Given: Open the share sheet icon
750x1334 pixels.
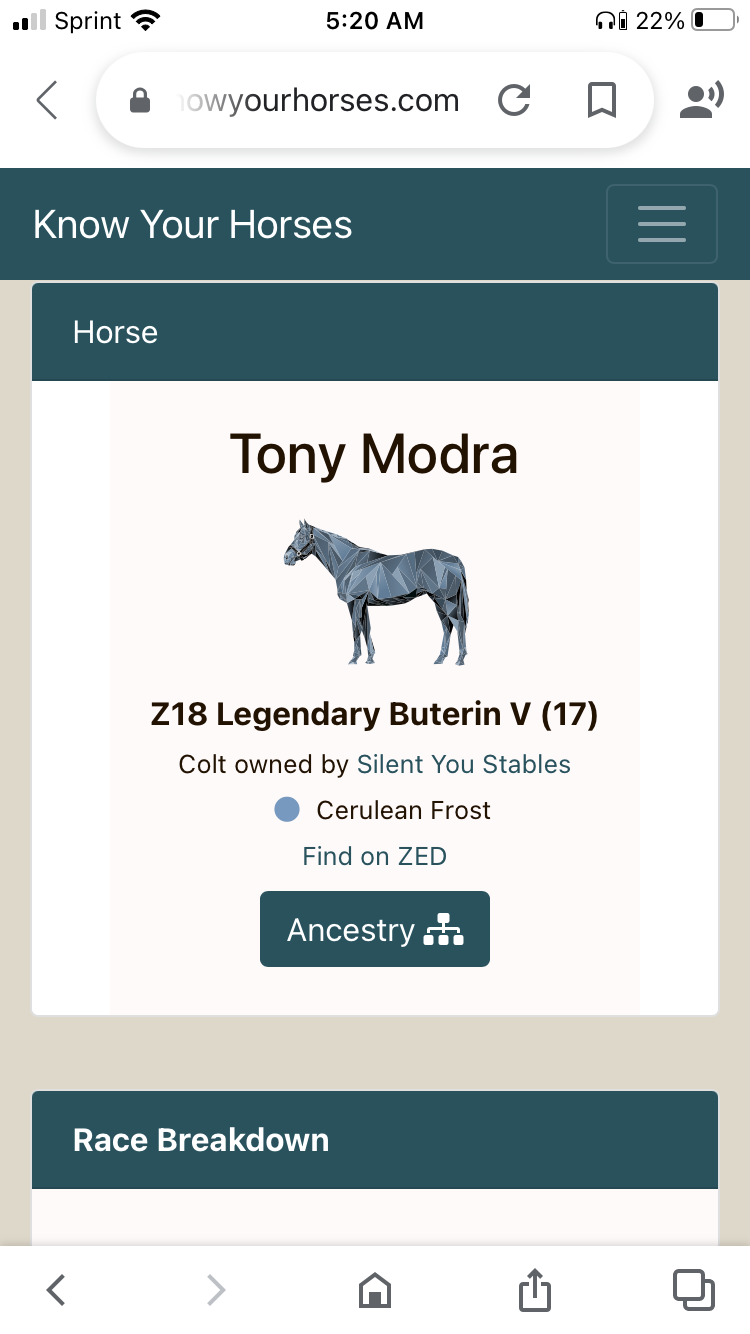Looking at the screenshot, I should pos(535,1289).
